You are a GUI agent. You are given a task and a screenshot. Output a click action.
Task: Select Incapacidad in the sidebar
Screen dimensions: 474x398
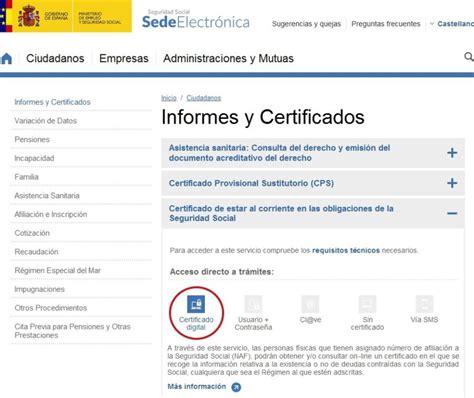[34, 158]
